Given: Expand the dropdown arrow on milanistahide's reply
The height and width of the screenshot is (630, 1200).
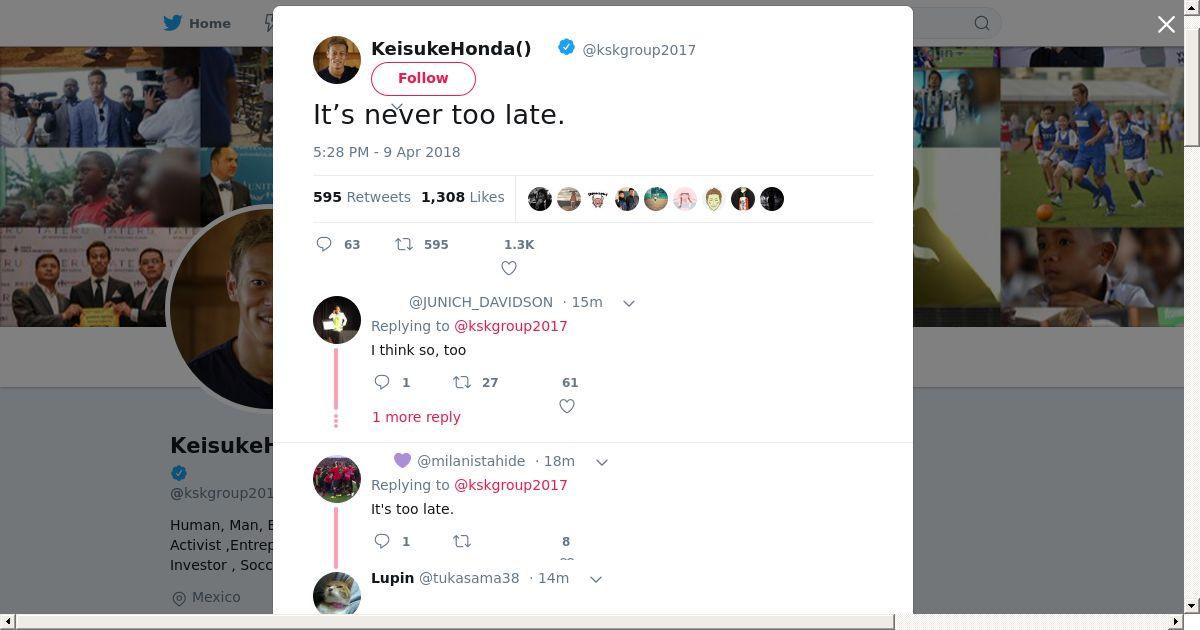Looking at the screenshot, I should click(602, 462).
